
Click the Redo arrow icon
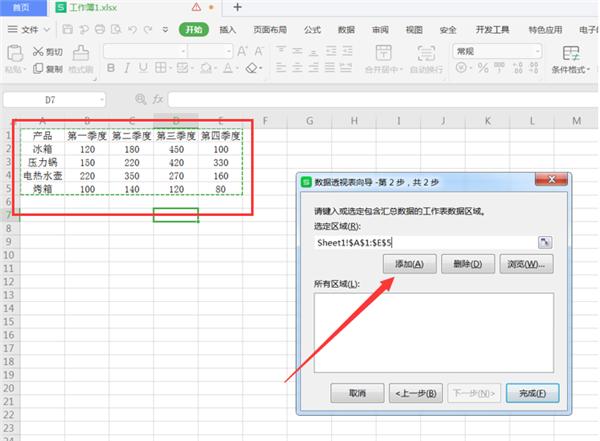[148, 29]
